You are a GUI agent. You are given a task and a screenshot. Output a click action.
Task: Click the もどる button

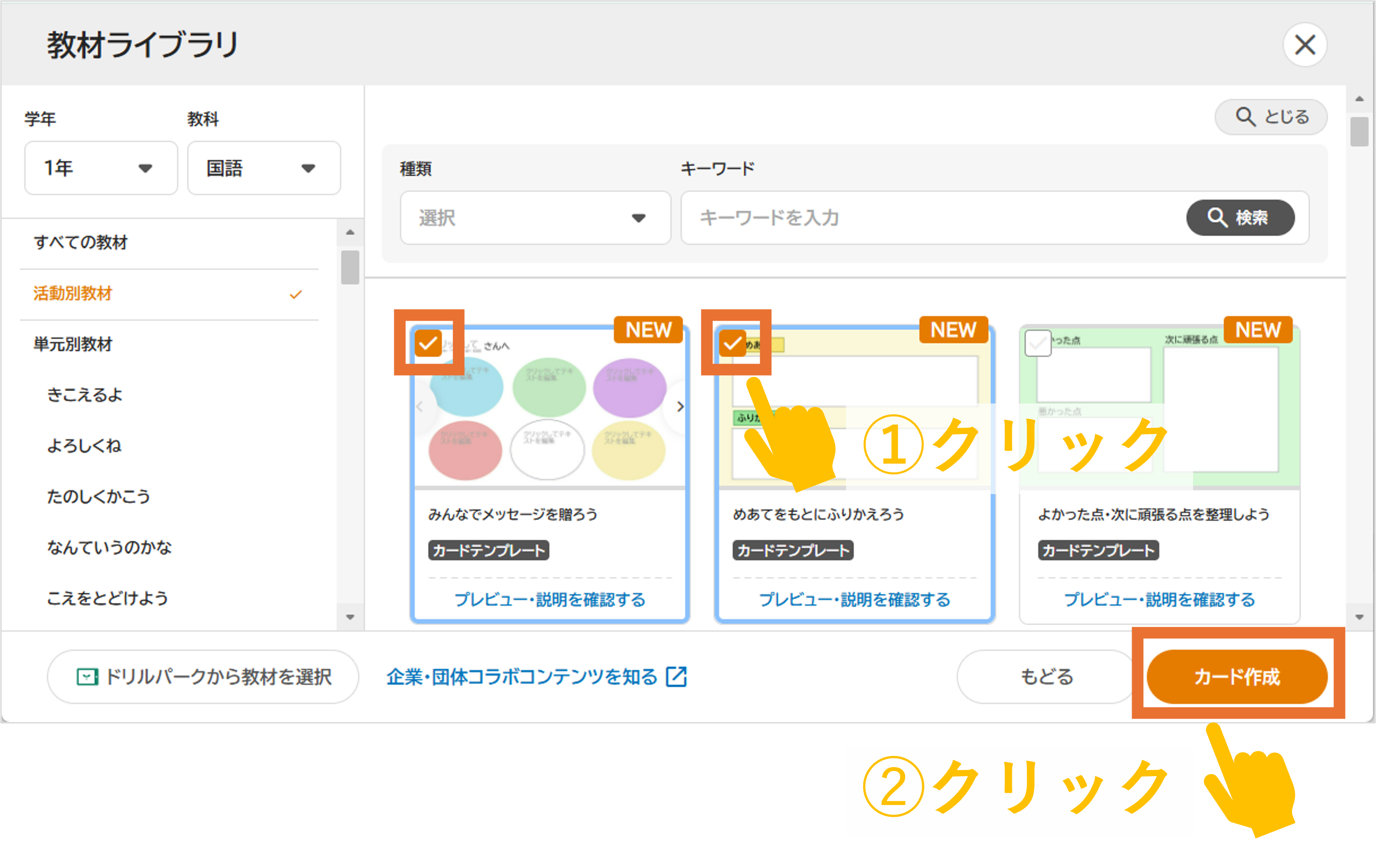1046,677
